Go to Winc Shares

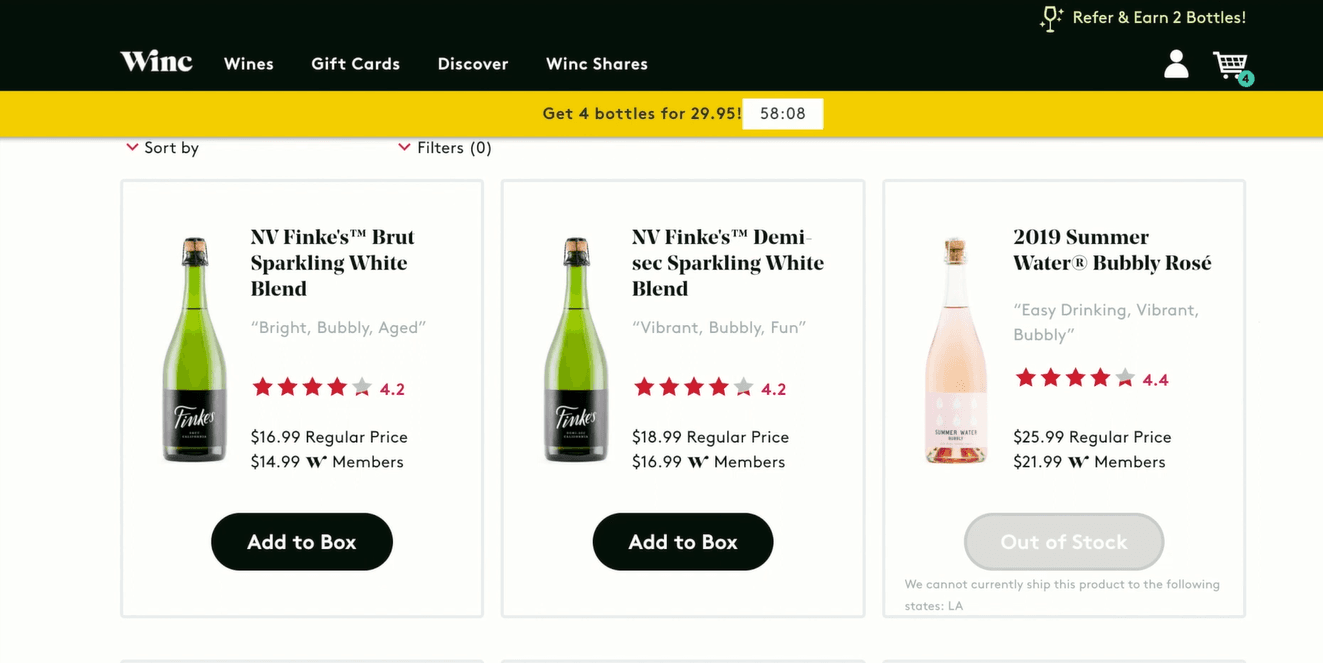pyautogui.click(x=597, y=64)
